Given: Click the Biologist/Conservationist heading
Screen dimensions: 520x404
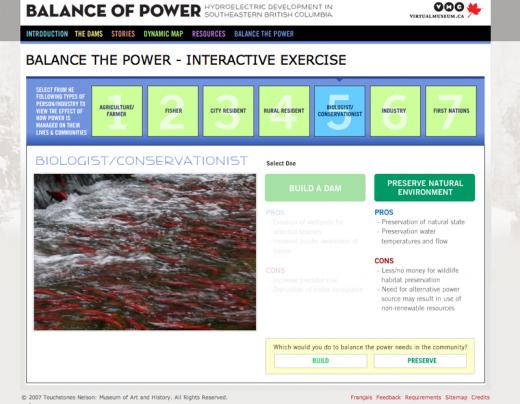Looking at the screenshot, I should [x=141, y=161].
